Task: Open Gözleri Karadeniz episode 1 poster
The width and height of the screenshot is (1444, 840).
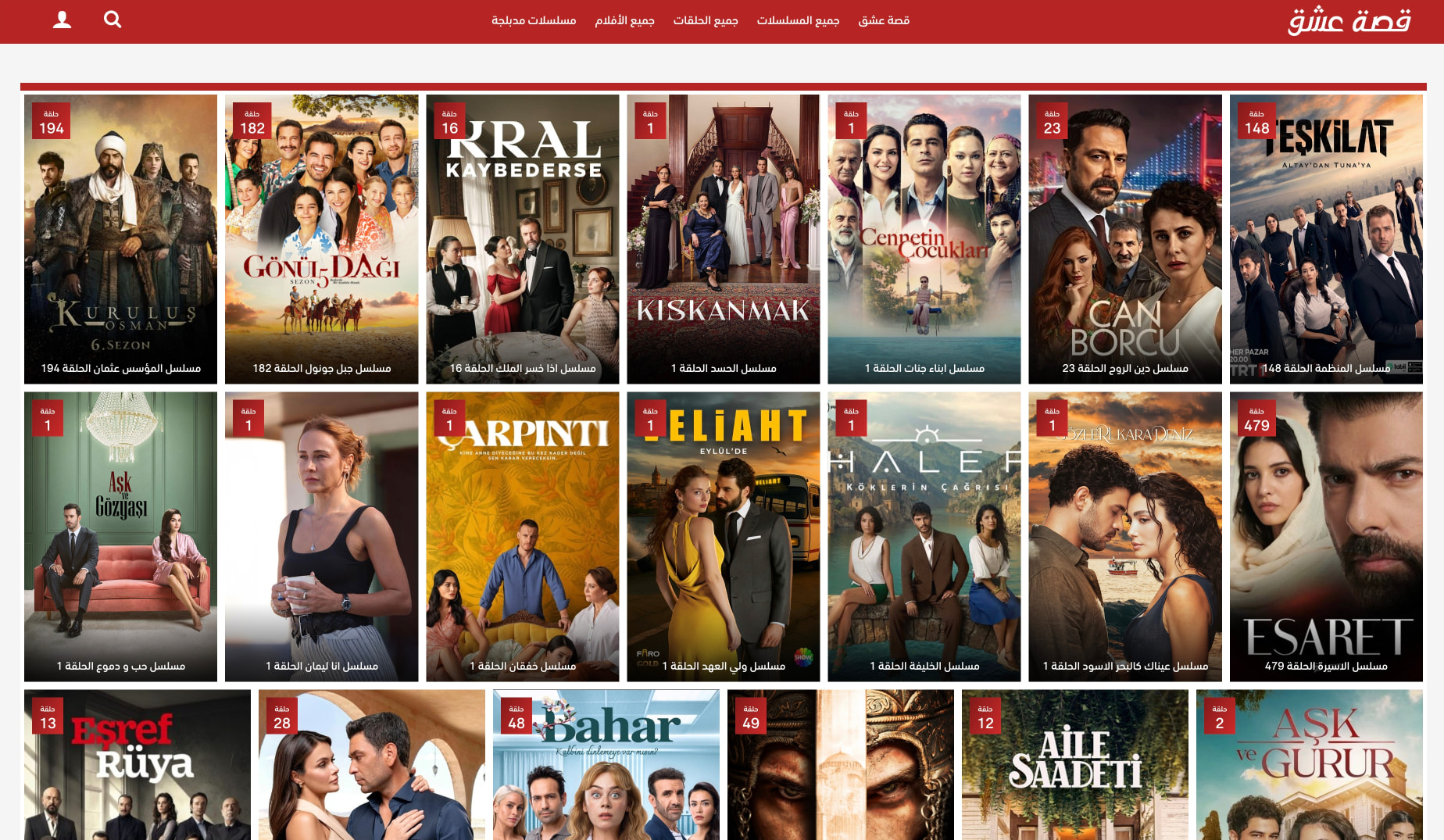Action: 1124,537
